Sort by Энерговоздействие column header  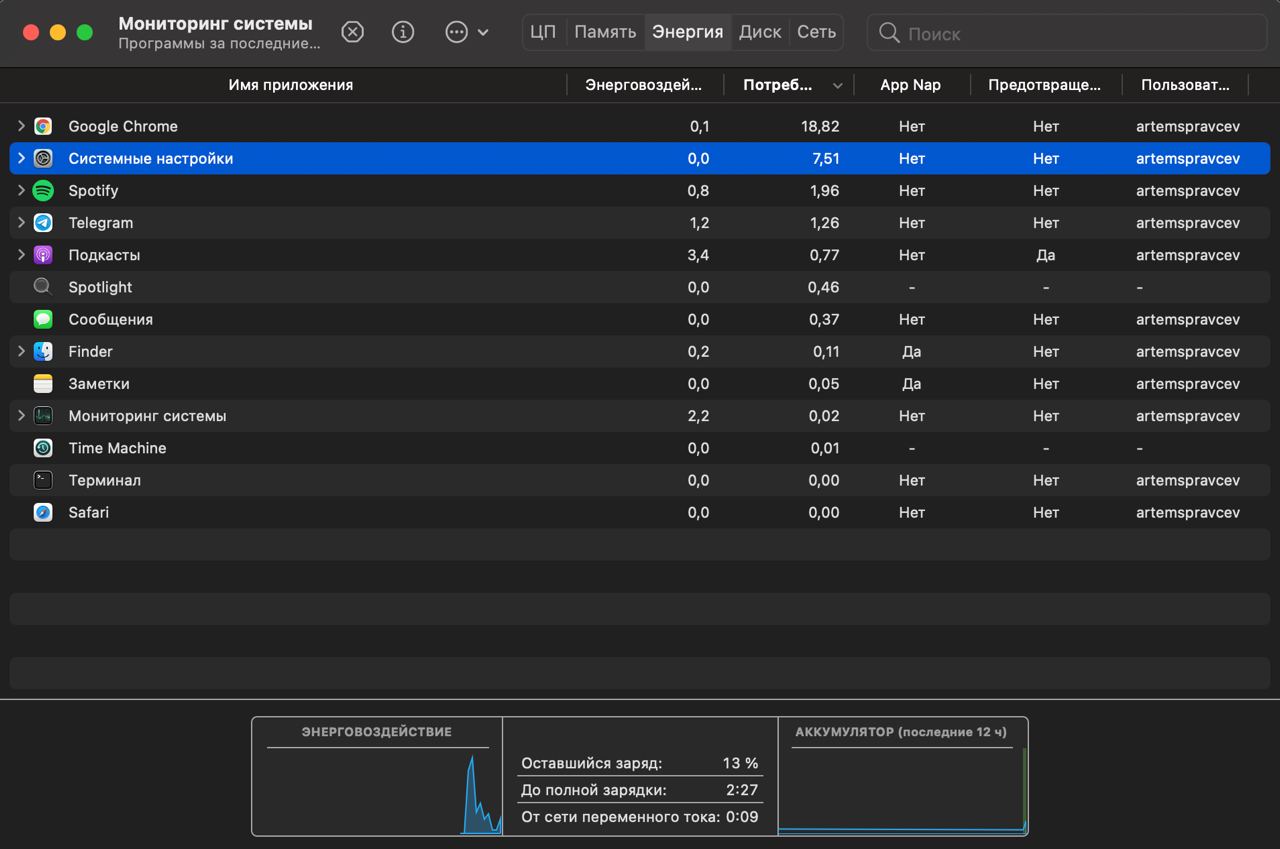pos(644,85)
